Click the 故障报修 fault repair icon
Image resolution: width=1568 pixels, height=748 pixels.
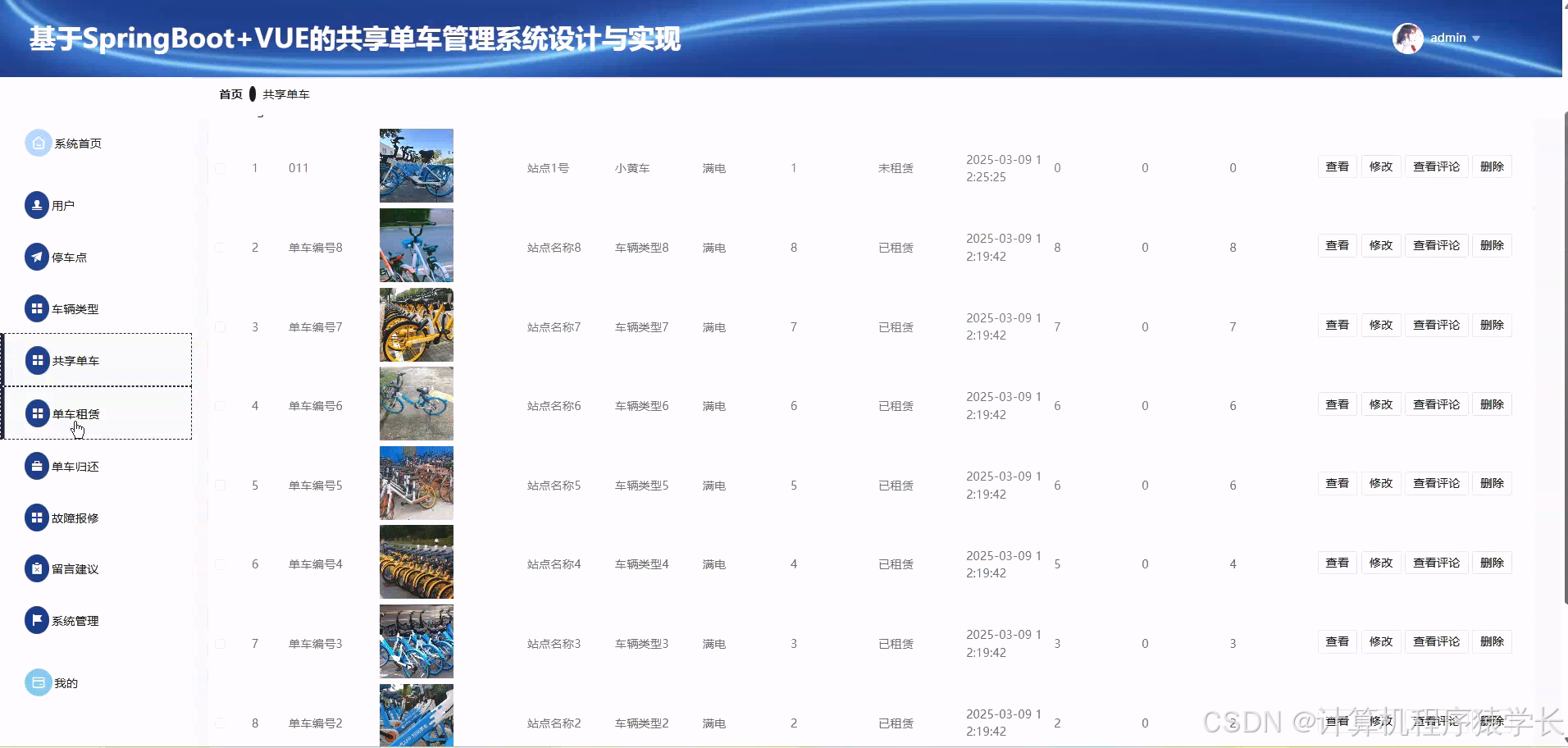(x=37, y=518)
